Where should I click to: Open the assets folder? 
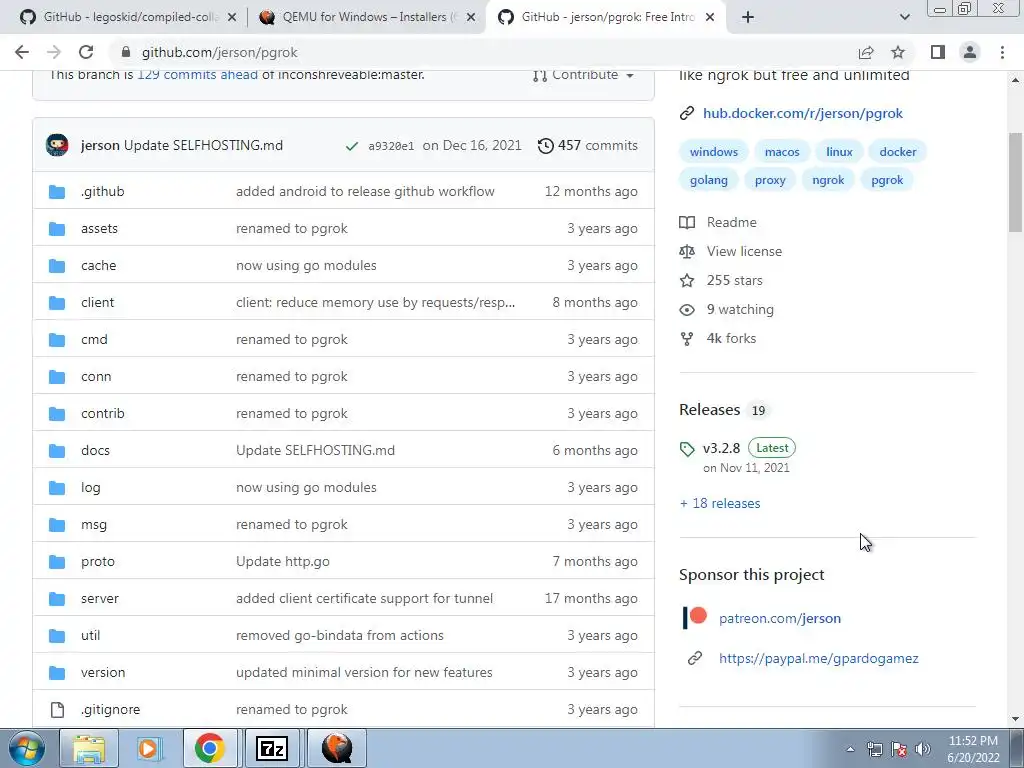pos(99,229)
